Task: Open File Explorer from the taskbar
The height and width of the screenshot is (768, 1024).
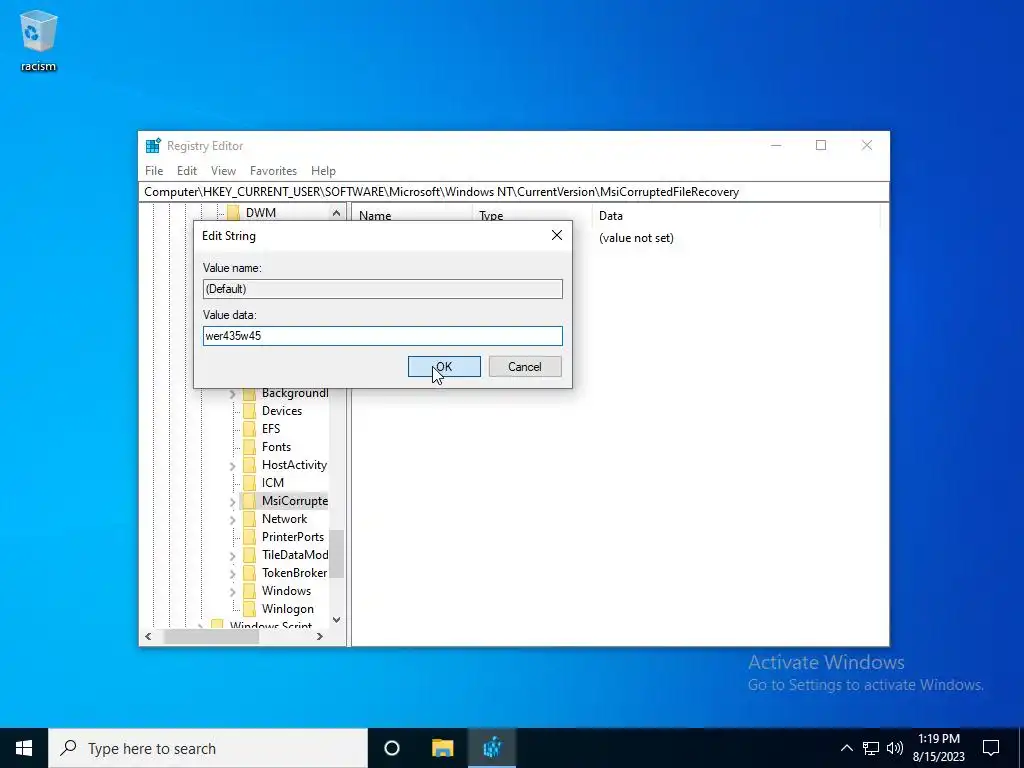Action: click(443, 748)
